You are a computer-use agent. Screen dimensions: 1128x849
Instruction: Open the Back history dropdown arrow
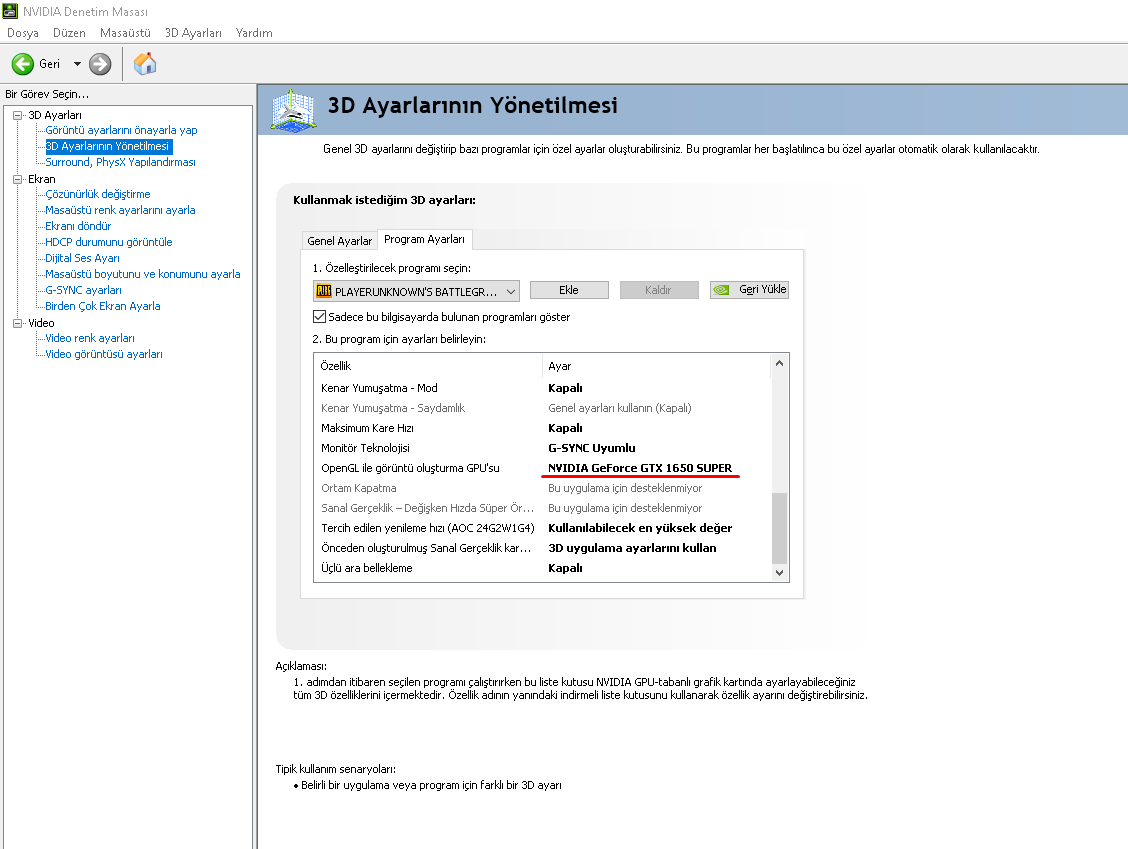point(77,64)
